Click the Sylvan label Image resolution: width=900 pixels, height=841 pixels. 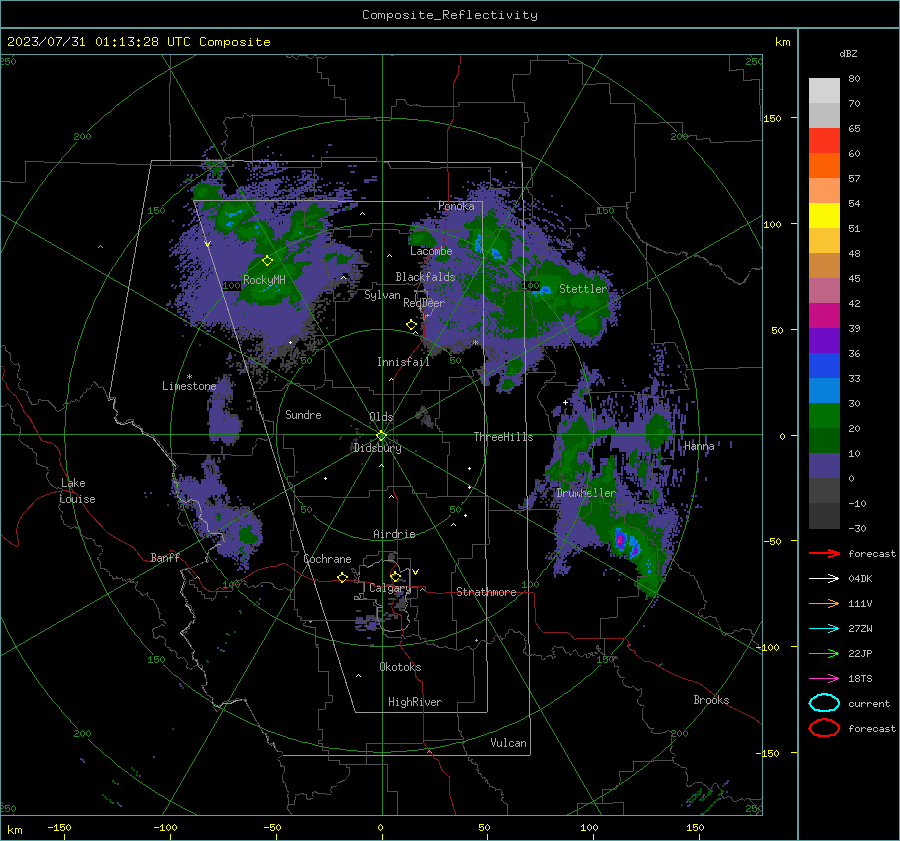[382, 295]
